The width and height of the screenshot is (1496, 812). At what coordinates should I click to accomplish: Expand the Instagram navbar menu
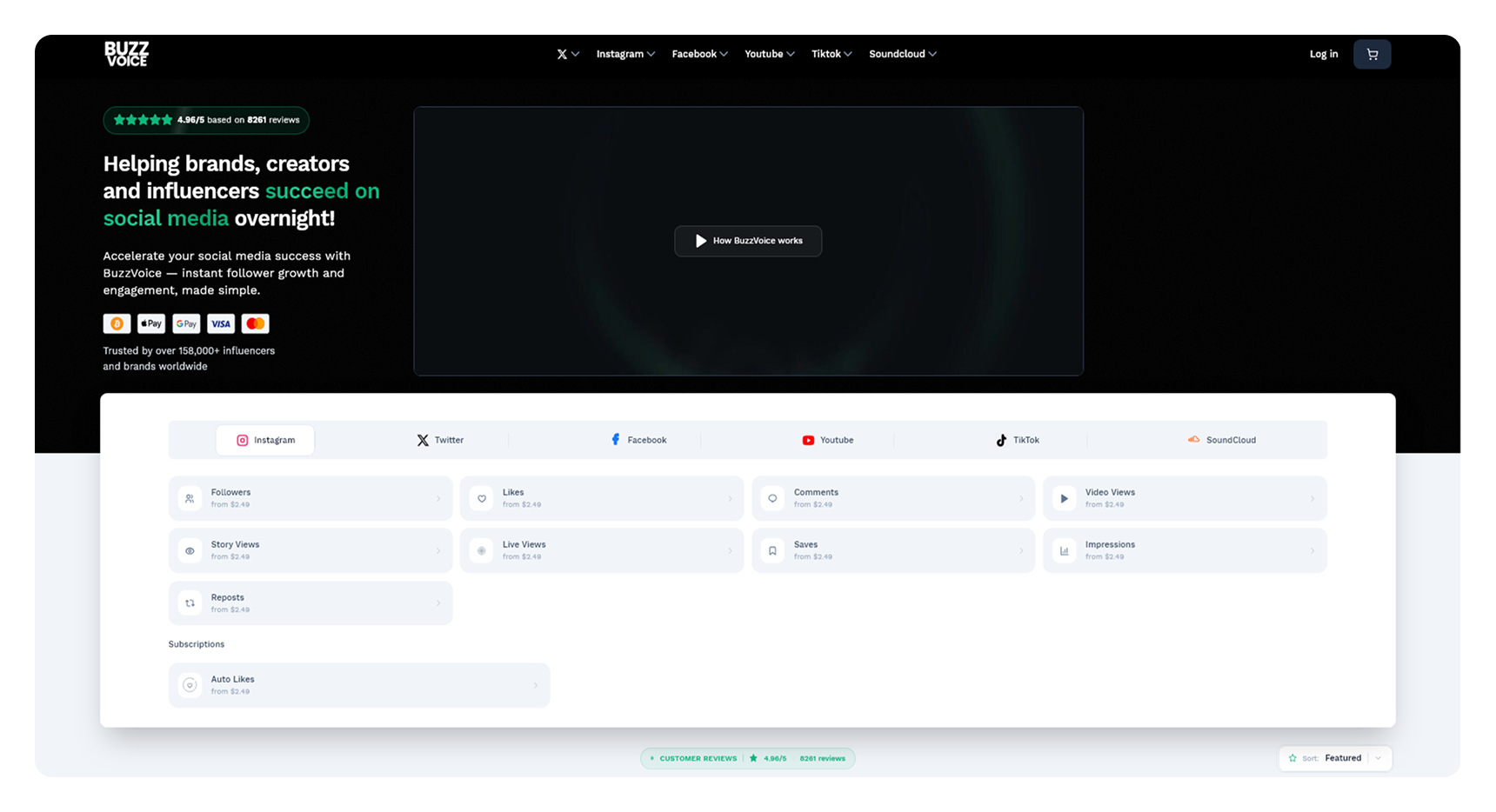tap(625, 54)
